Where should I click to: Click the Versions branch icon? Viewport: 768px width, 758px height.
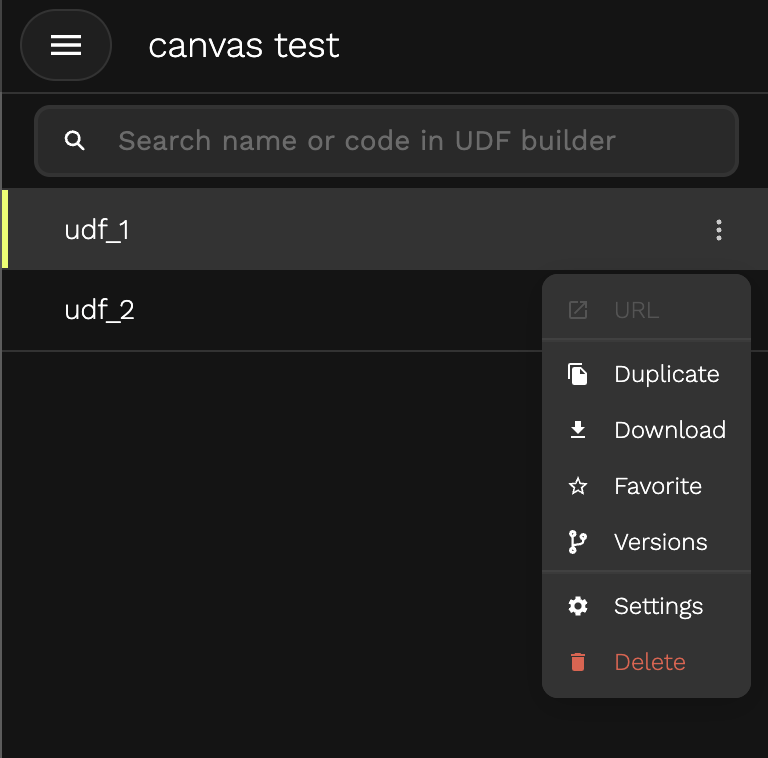[577, 542]
